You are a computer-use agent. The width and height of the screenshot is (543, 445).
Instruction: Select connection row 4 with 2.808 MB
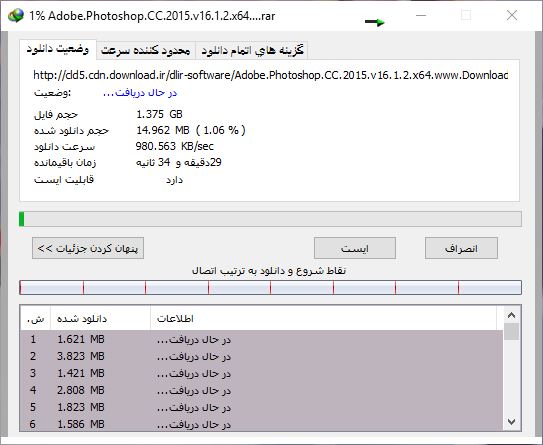(261, 390)
